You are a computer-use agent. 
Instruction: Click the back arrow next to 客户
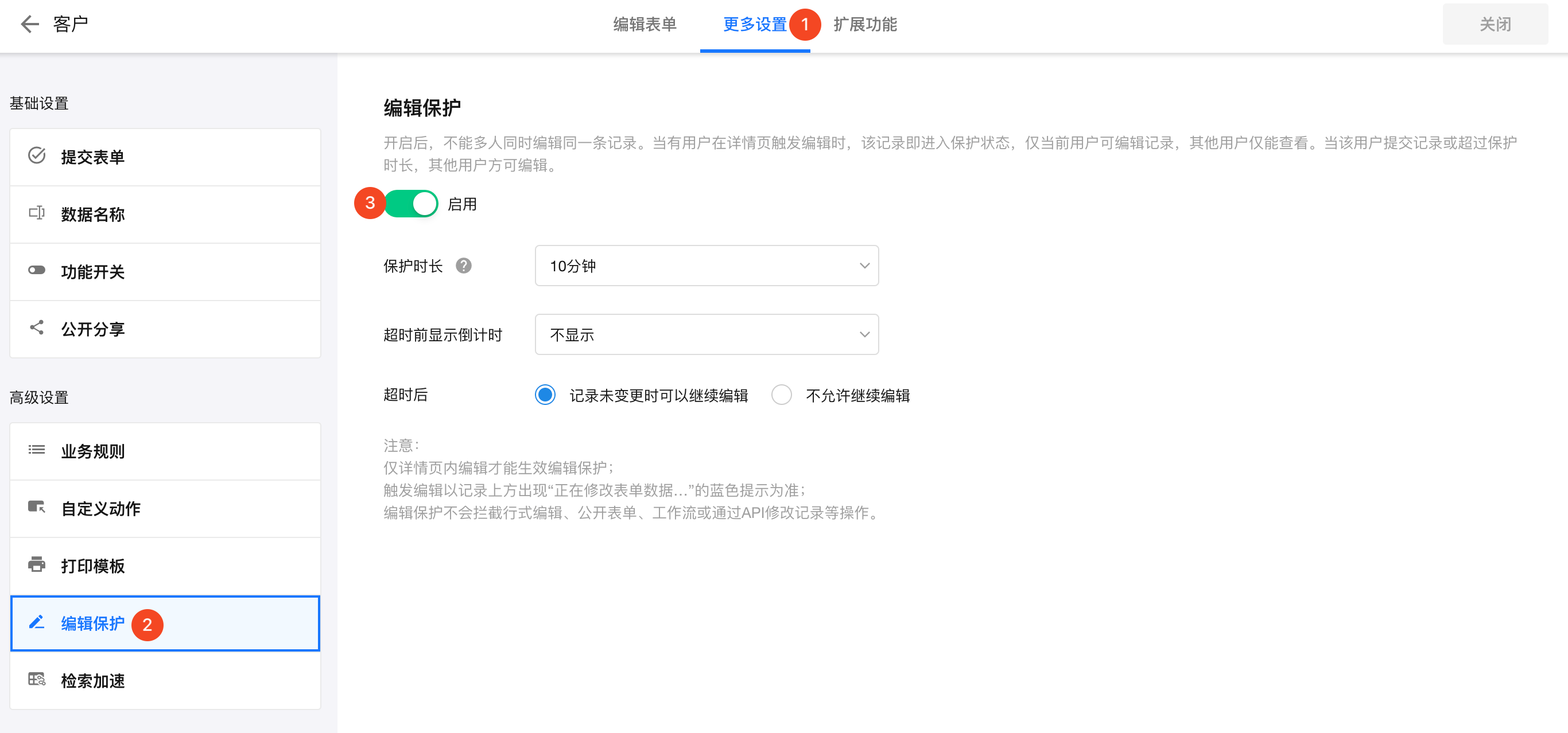coord(29,24)
